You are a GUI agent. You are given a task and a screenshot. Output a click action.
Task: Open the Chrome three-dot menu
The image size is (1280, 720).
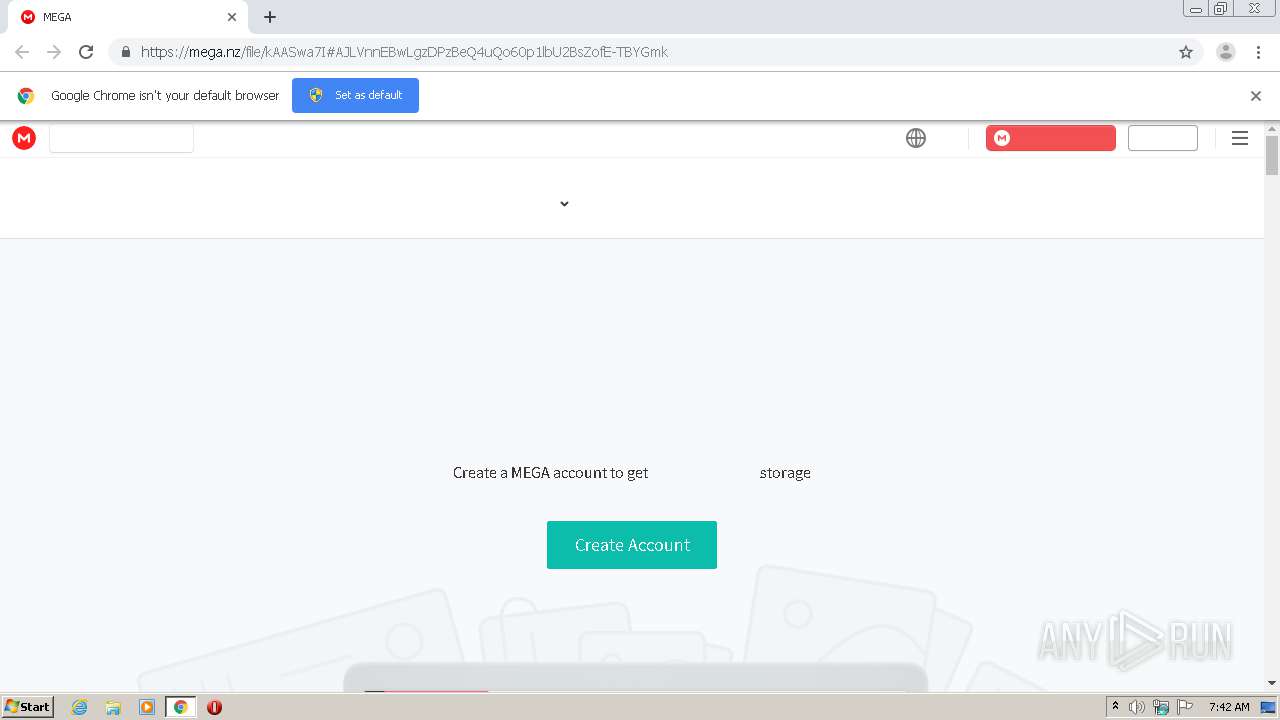pos(1258,52)
